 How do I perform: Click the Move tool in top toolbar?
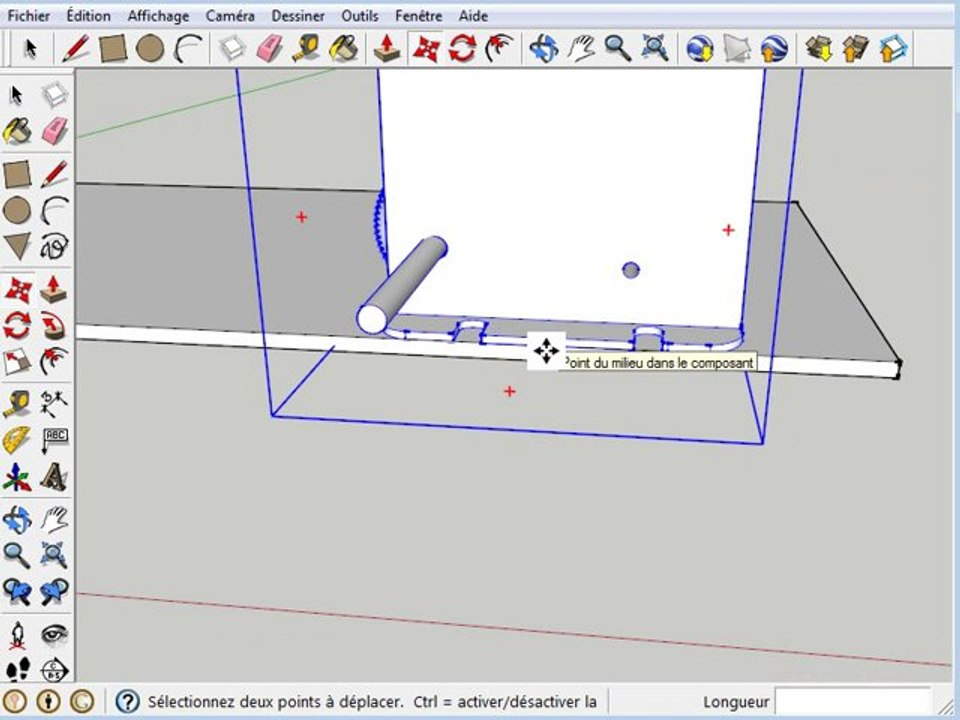point(426,48)
